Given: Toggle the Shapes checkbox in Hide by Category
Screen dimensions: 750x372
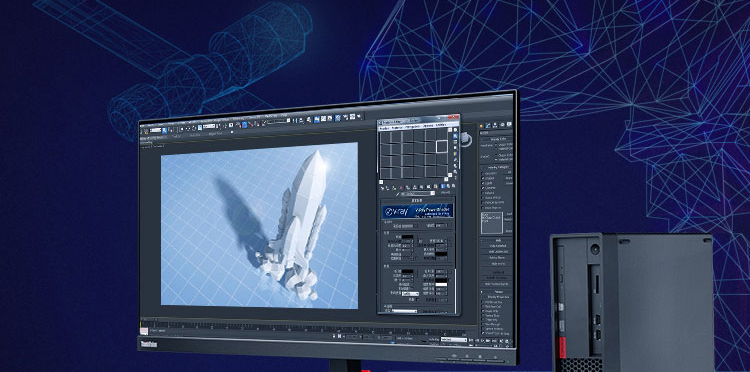Looking at the screenshot, I should (x=483, y=178).
